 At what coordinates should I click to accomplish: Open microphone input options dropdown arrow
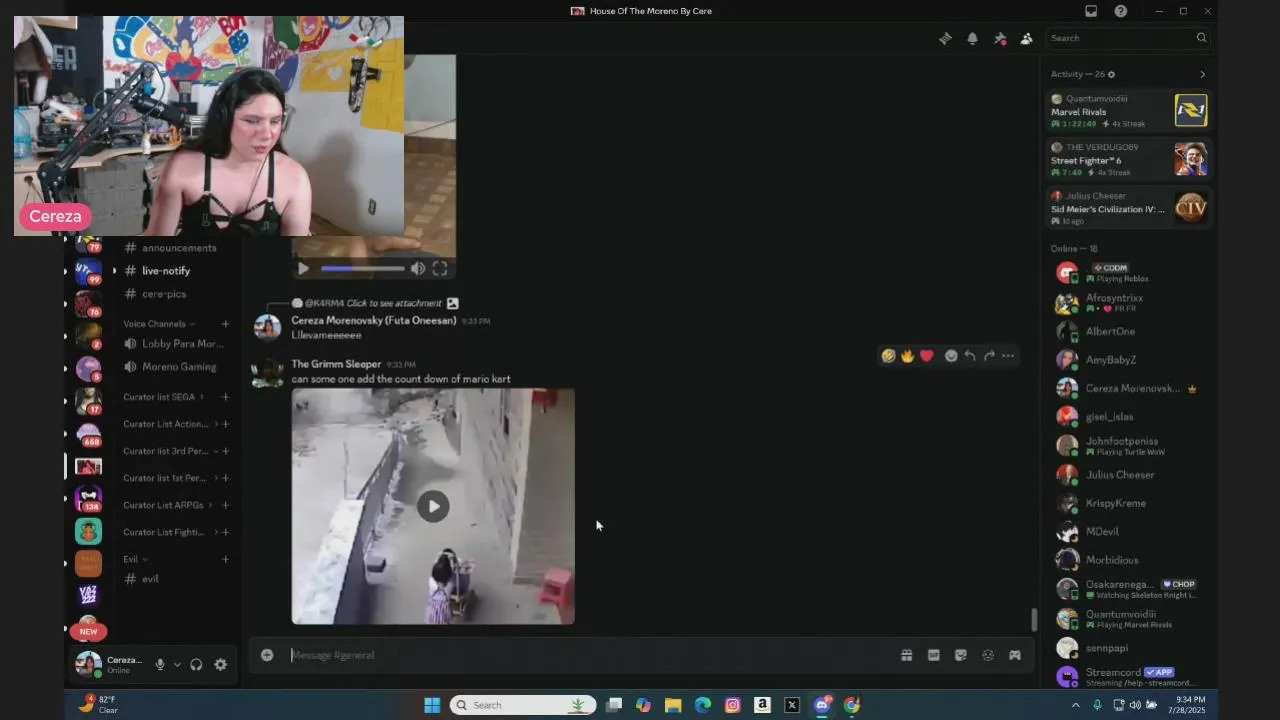click(177, 665)
